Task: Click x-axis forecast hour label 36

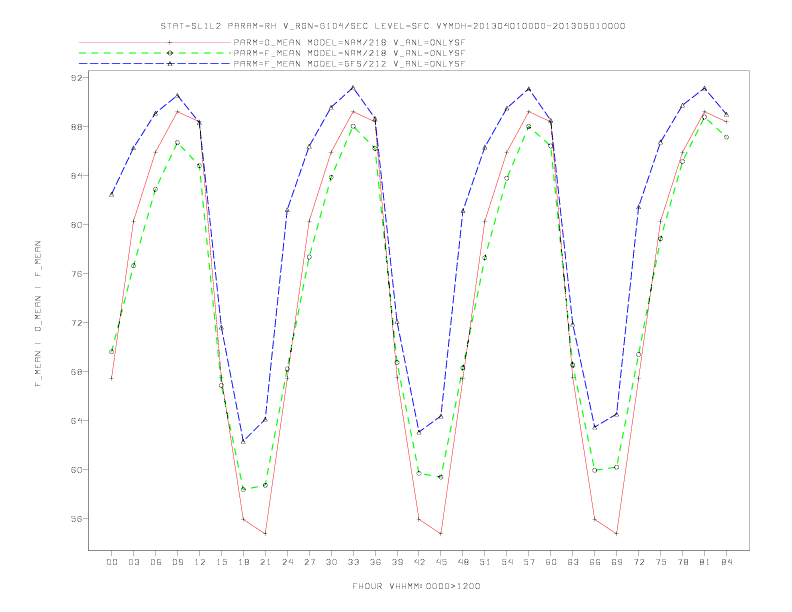Action: (375, 562)
